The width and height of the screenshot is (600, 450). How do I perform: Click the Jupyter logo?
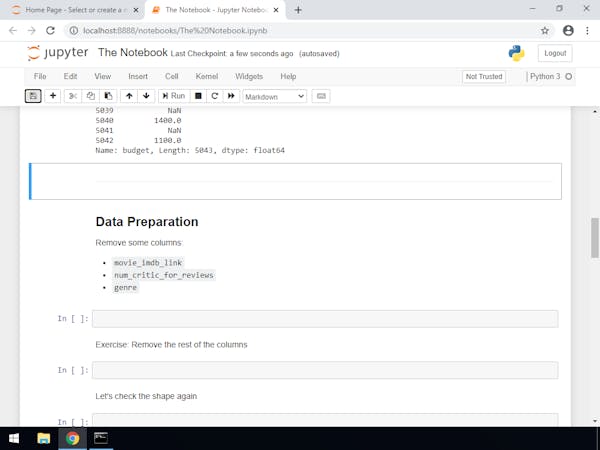(x=58, y=53)
